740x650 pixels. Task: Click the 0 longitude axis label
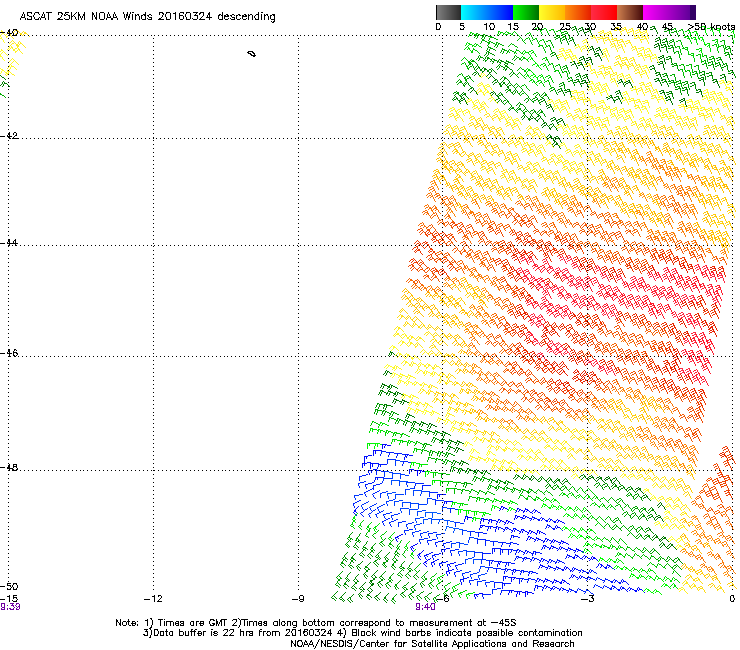(x=732, y=599)
